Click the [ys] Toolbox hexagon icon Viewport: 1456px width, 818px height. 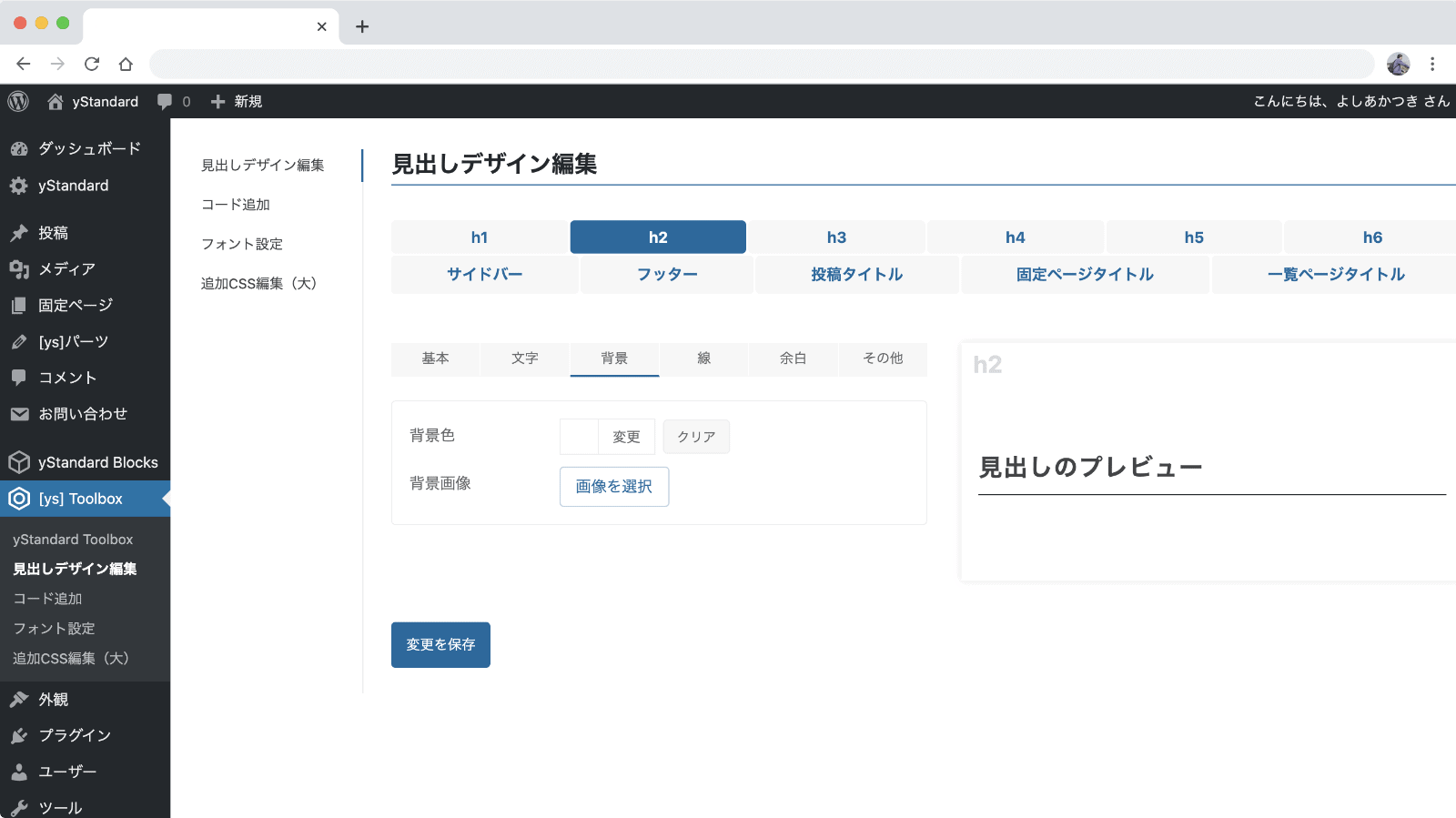pos(19,499)
